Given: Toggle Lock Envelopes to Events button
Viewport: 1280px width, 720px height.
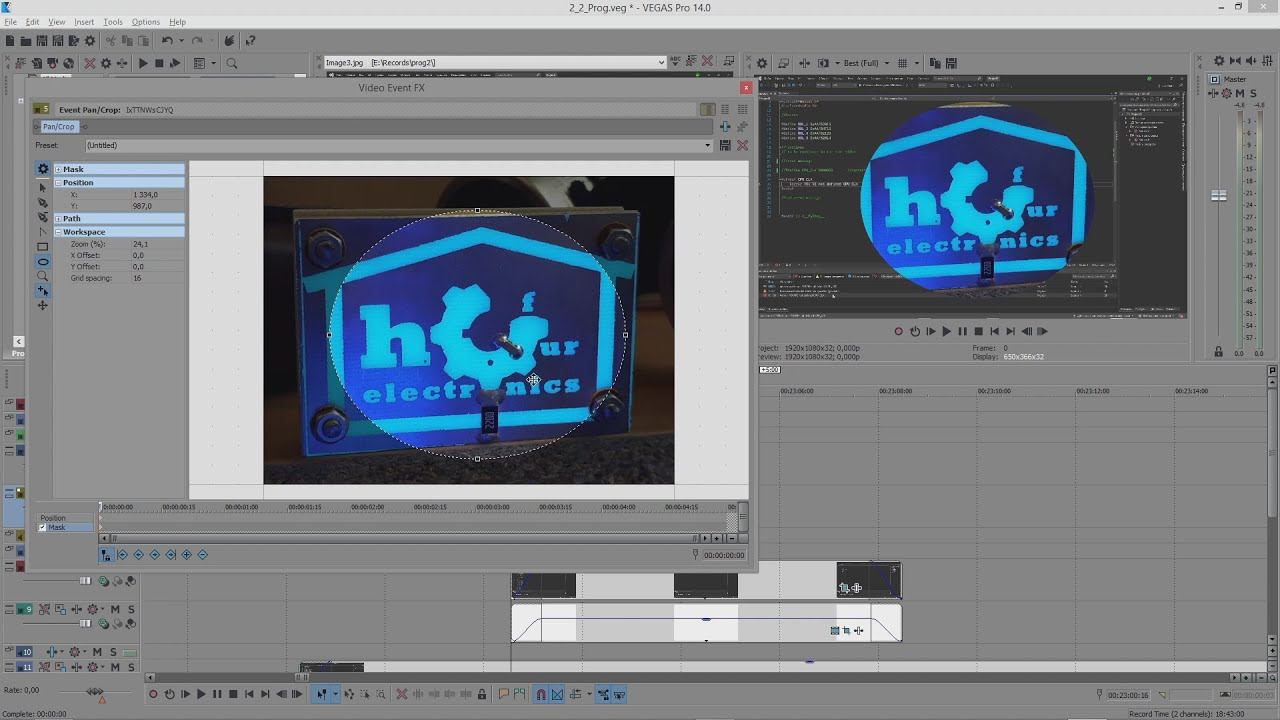Looking at the screenshot, I should [605, 694].
